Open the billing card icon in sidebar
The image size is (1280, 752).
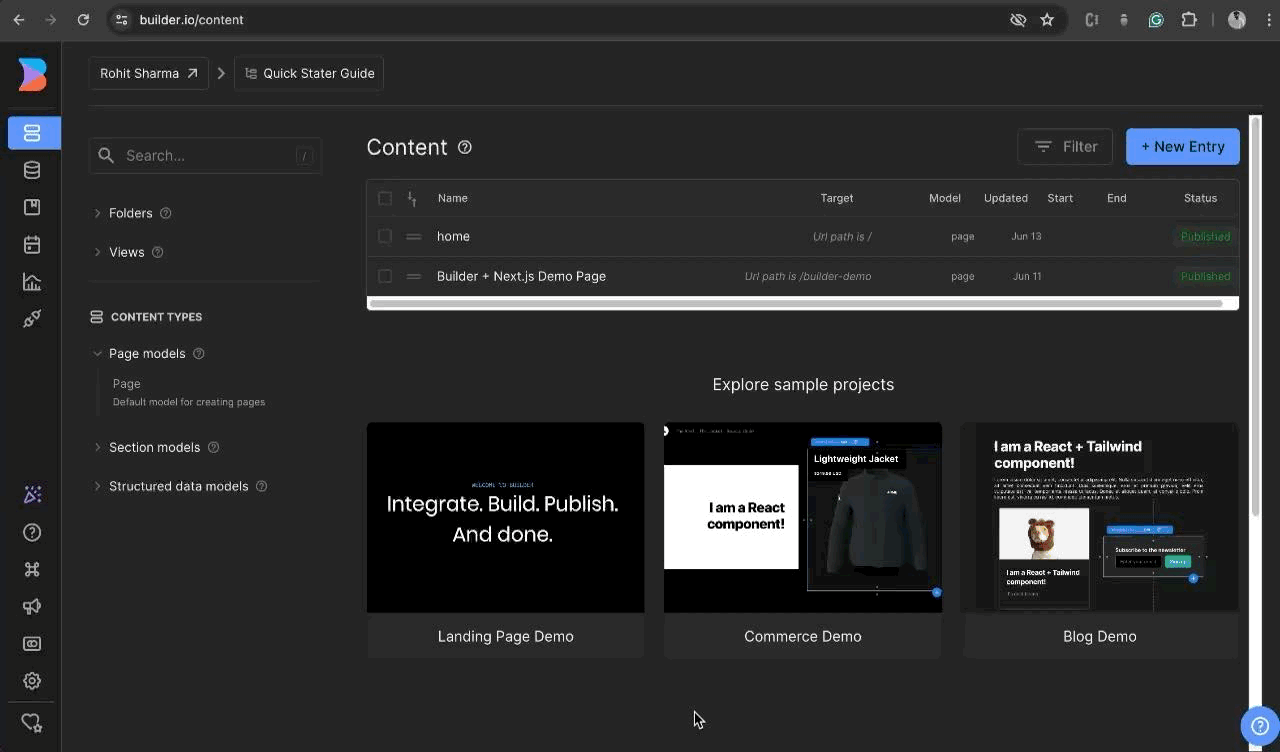[32, 644]
